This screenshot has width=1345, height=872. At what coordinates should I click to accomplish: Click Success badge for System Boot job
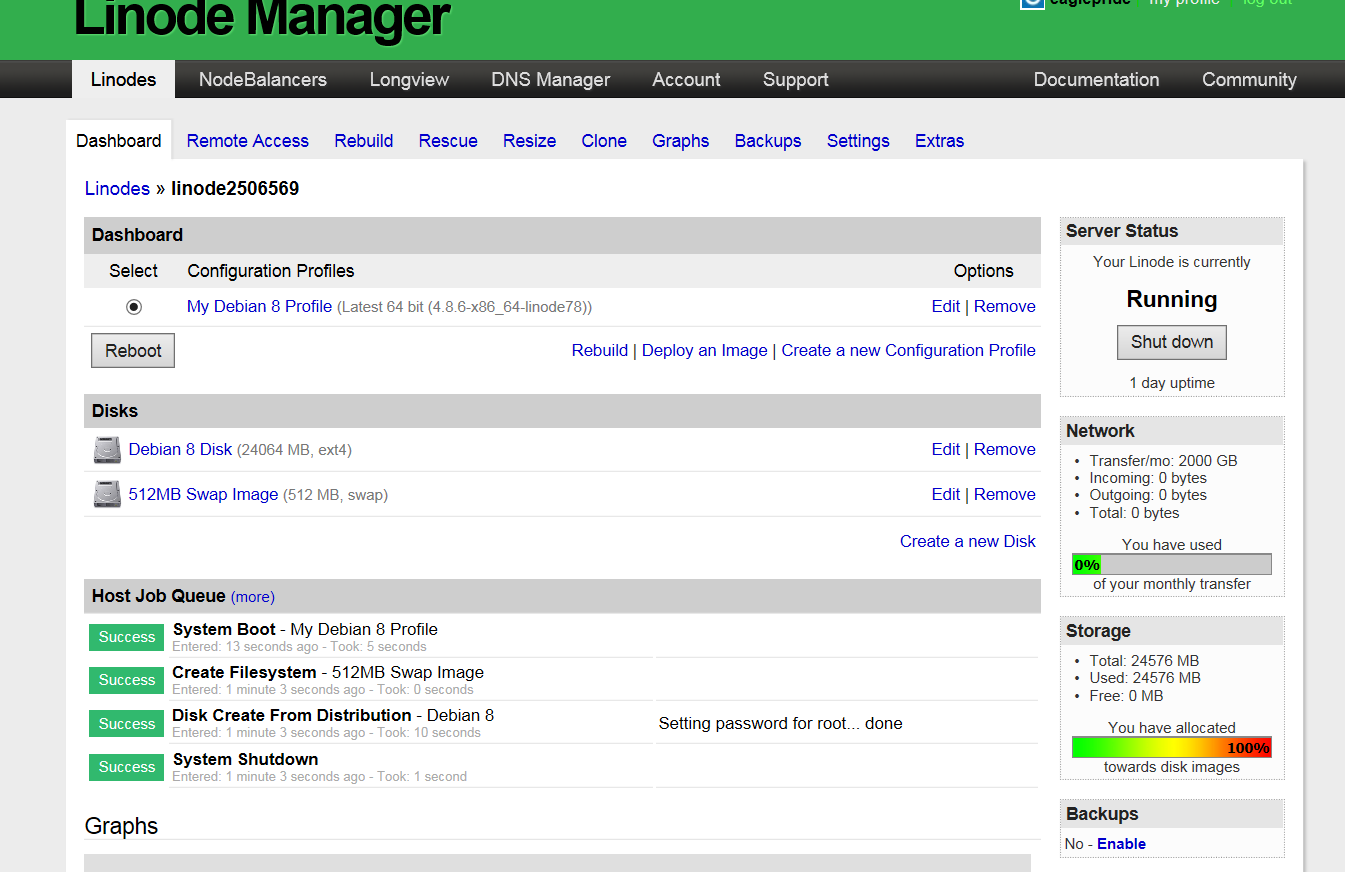127,637
